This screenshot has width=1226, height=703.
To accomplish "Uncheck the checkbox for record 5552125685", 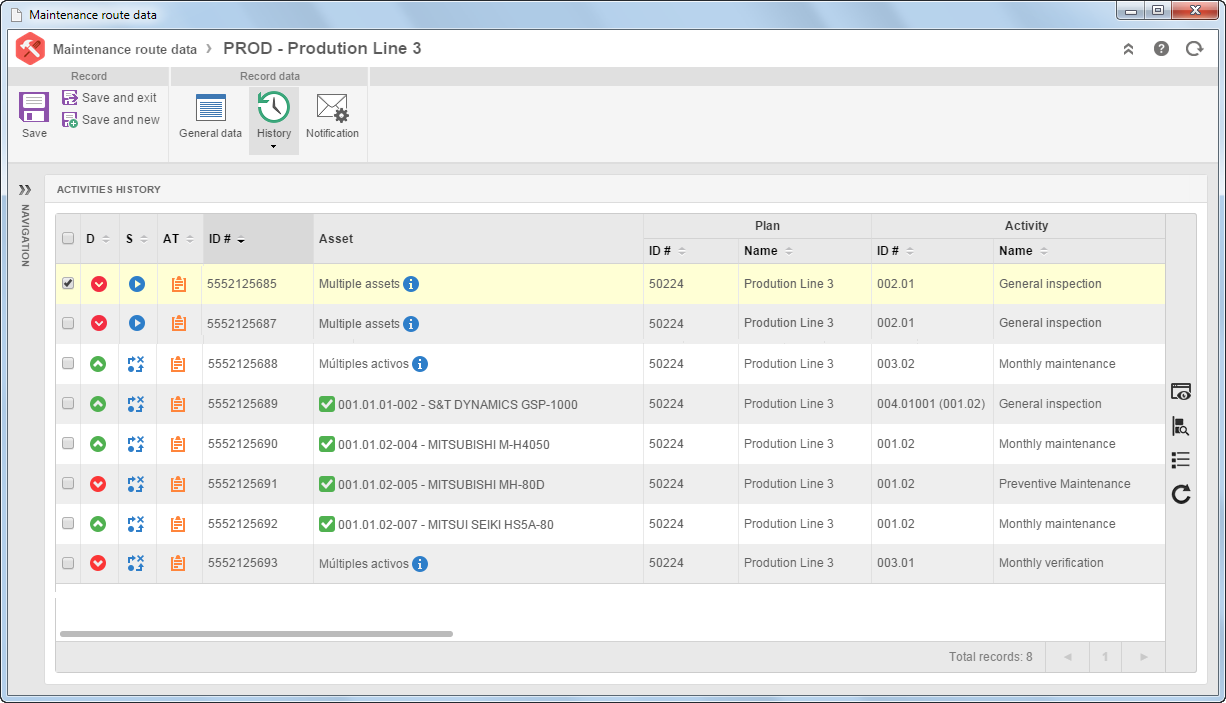I will 68,283.
